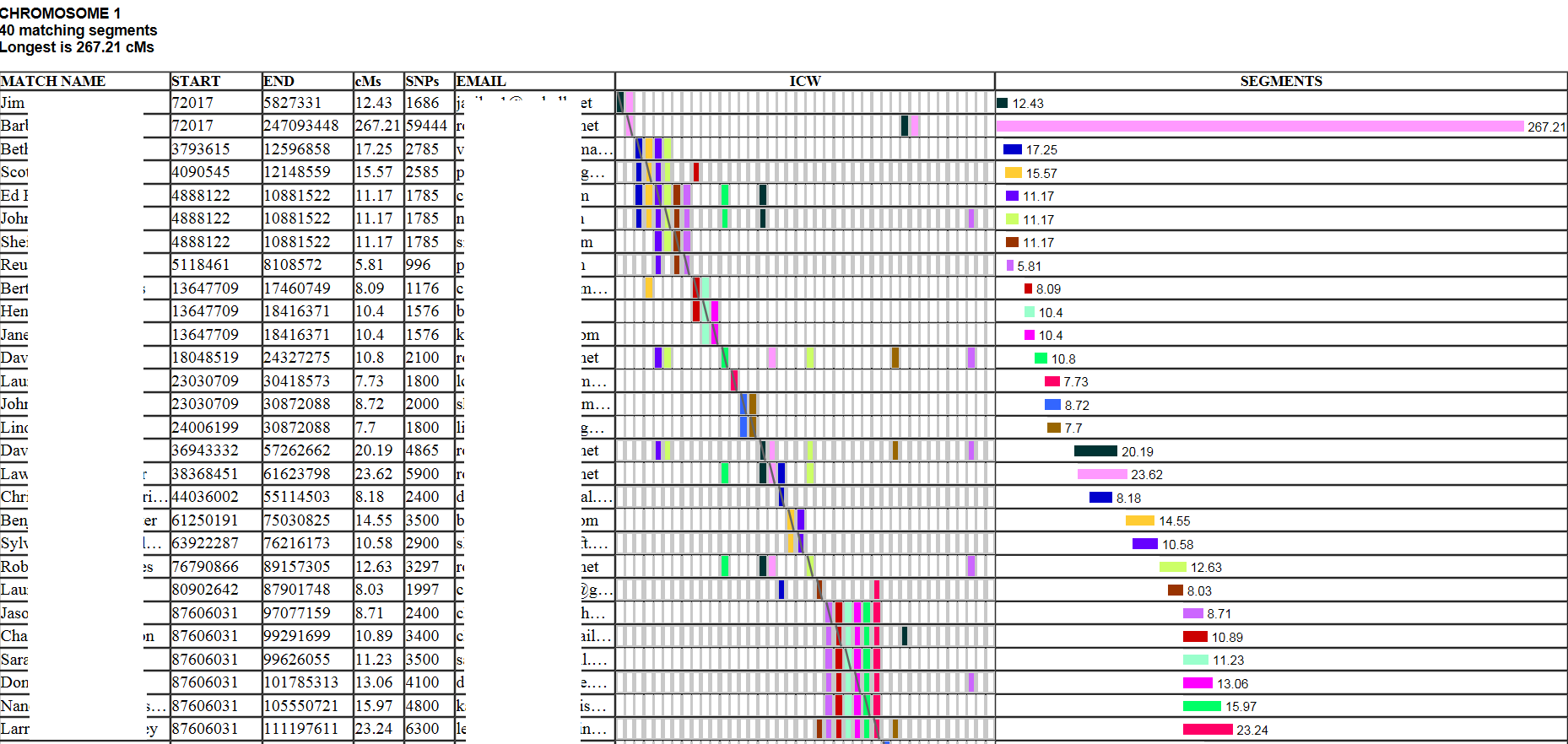Click the SNPs column header

click(x=422, y=81)
